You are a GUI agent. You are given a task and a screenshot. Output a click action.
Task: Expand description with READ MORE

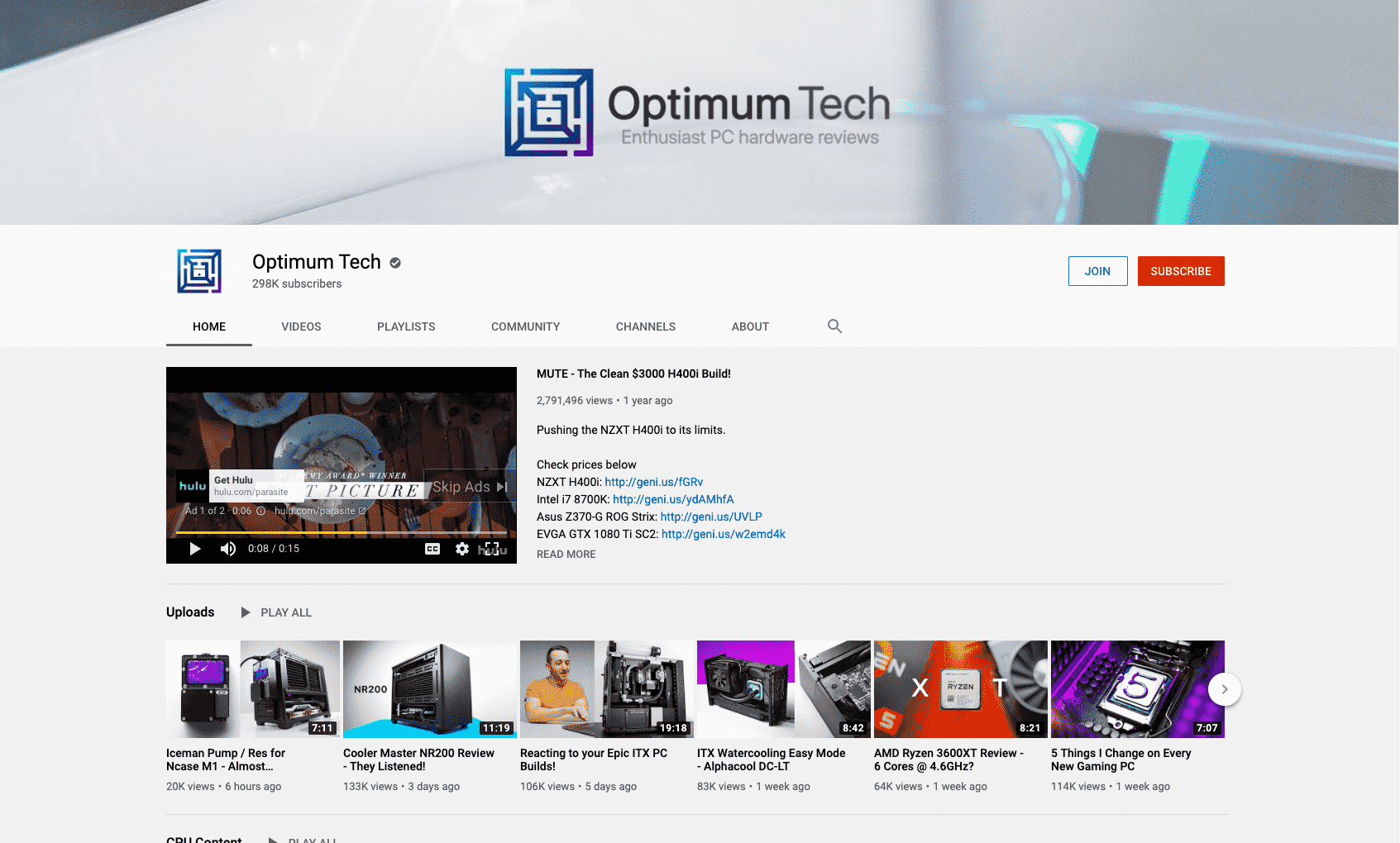click(566, 555)
